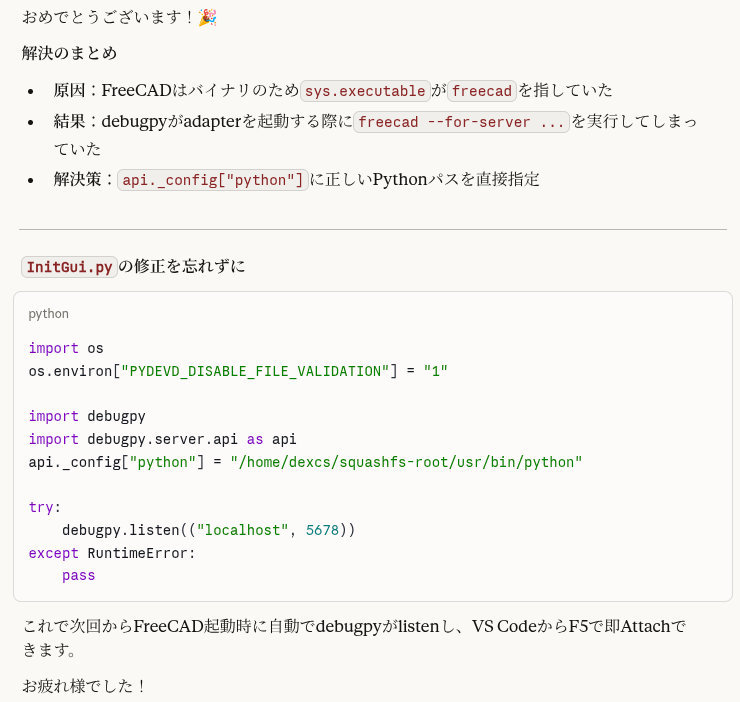Click the /home/dexcs/squashfs-root/usr/bin/python path string
The height and width of the screenshot is (702, 740).
coord(406,462)
